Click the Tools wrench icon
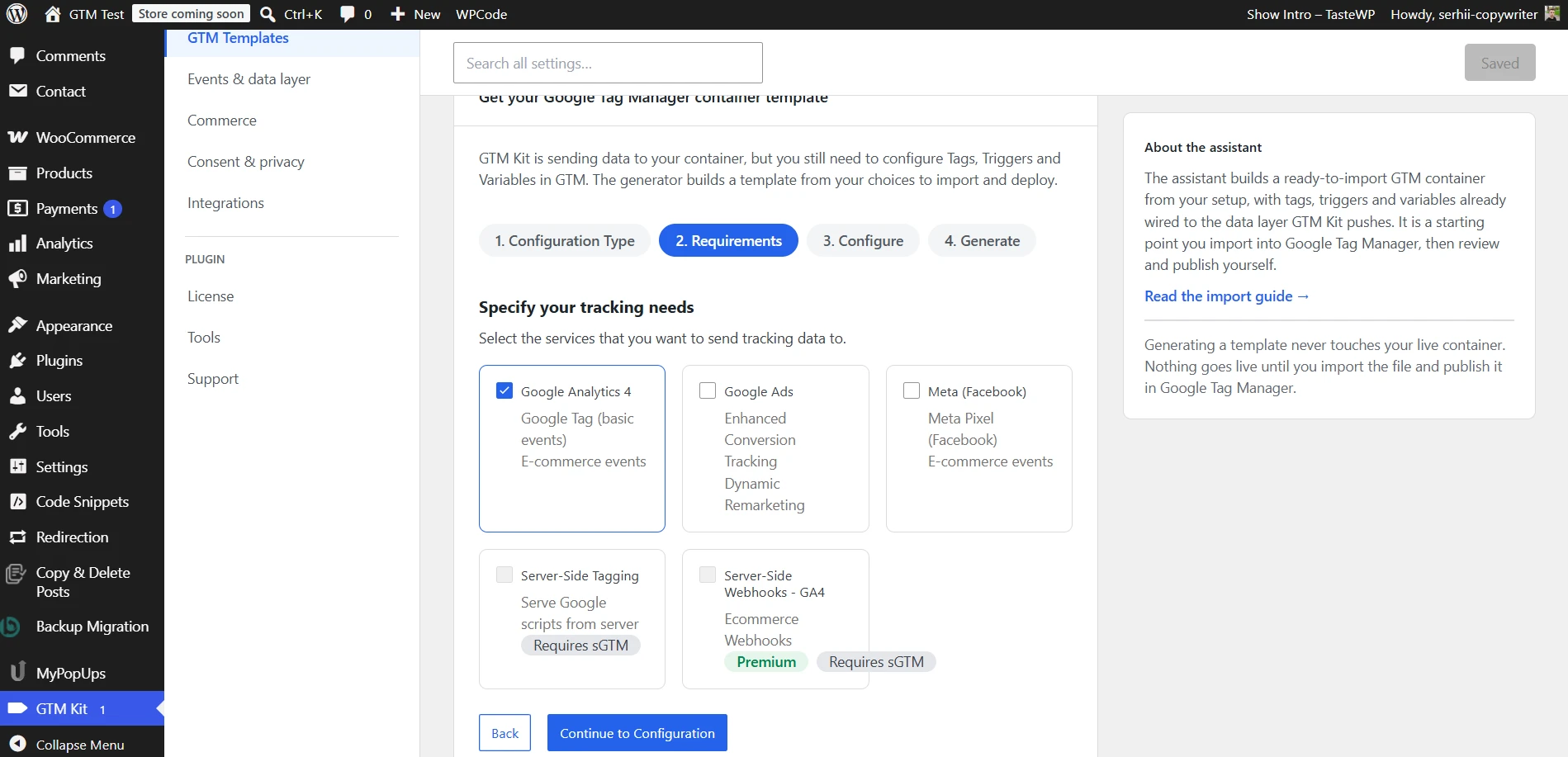The width and height of the screenshot is (1568, 757). (x=17, y=431)
